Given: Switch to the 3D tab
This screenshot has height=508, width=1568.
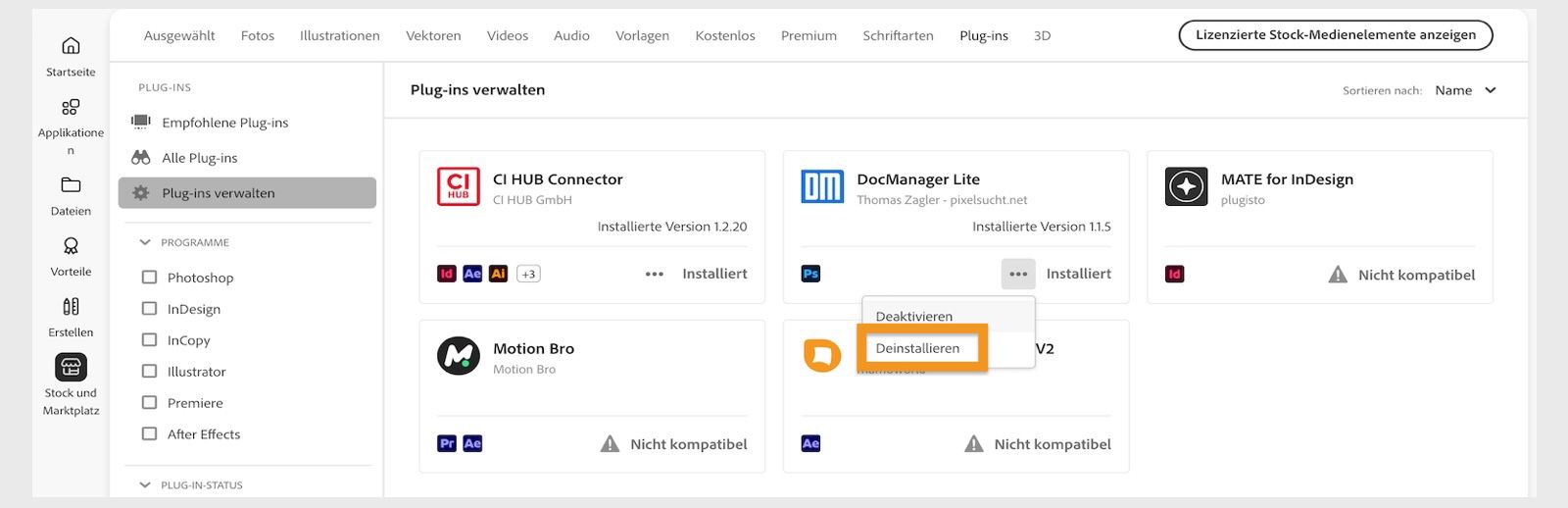Looking at the screenshot, I should [1042, 35].
